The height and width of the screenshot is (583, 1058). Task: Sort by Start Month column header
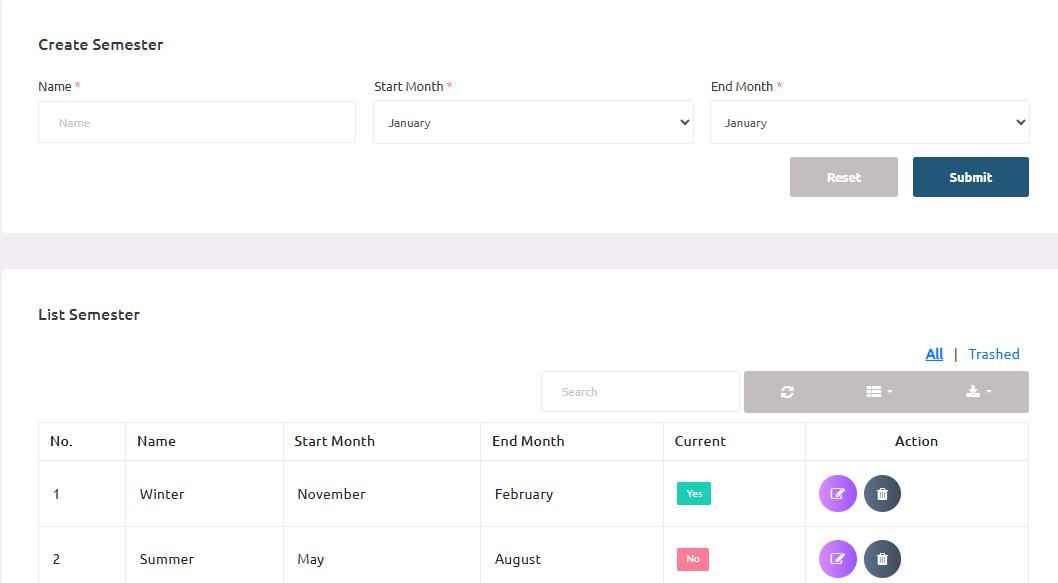pos(334,441)
